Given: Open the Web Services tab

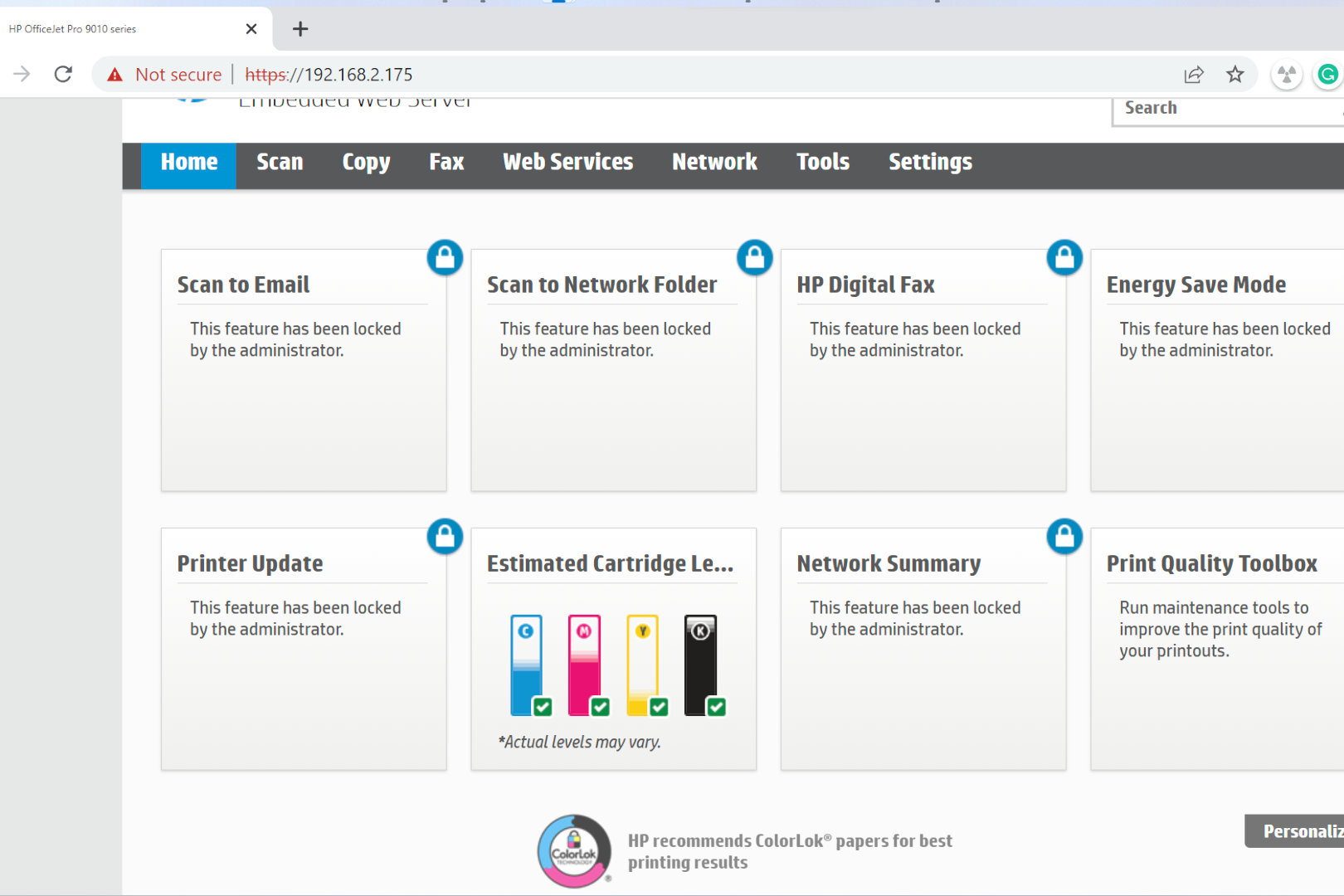Looking at the screenshot, I should 568,163.
